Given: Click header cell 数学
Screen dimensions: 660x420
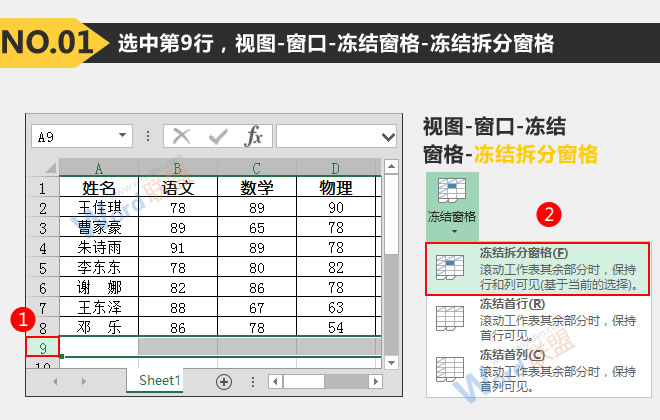Looking at the screenshot, I should tap(257, 188).
